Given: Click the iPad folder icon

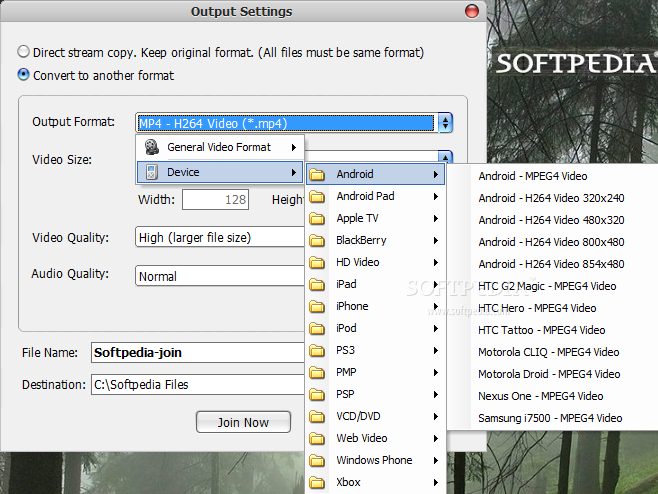Looking at the screenshot, I should click(x=317, y=285).
